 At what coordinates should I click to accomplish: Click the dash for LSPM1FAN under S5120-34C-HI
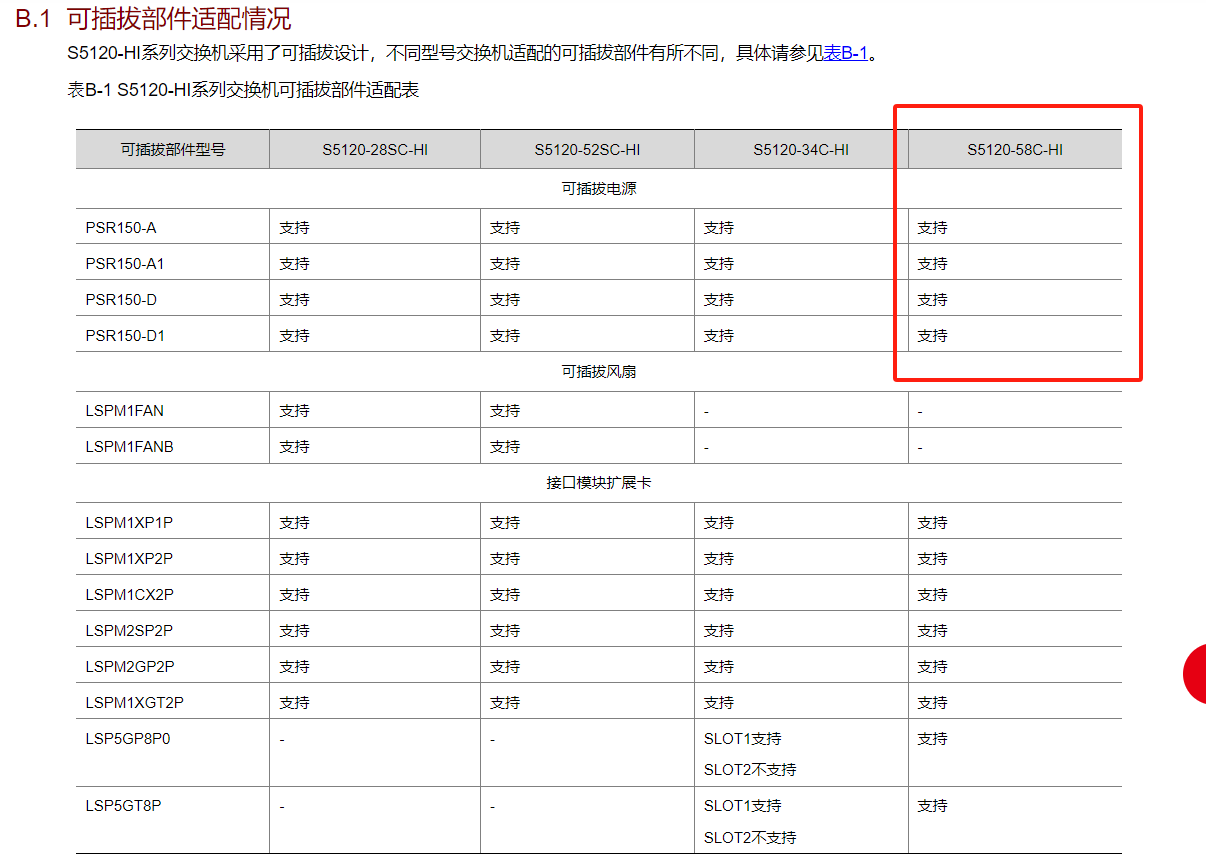(706, 411)
